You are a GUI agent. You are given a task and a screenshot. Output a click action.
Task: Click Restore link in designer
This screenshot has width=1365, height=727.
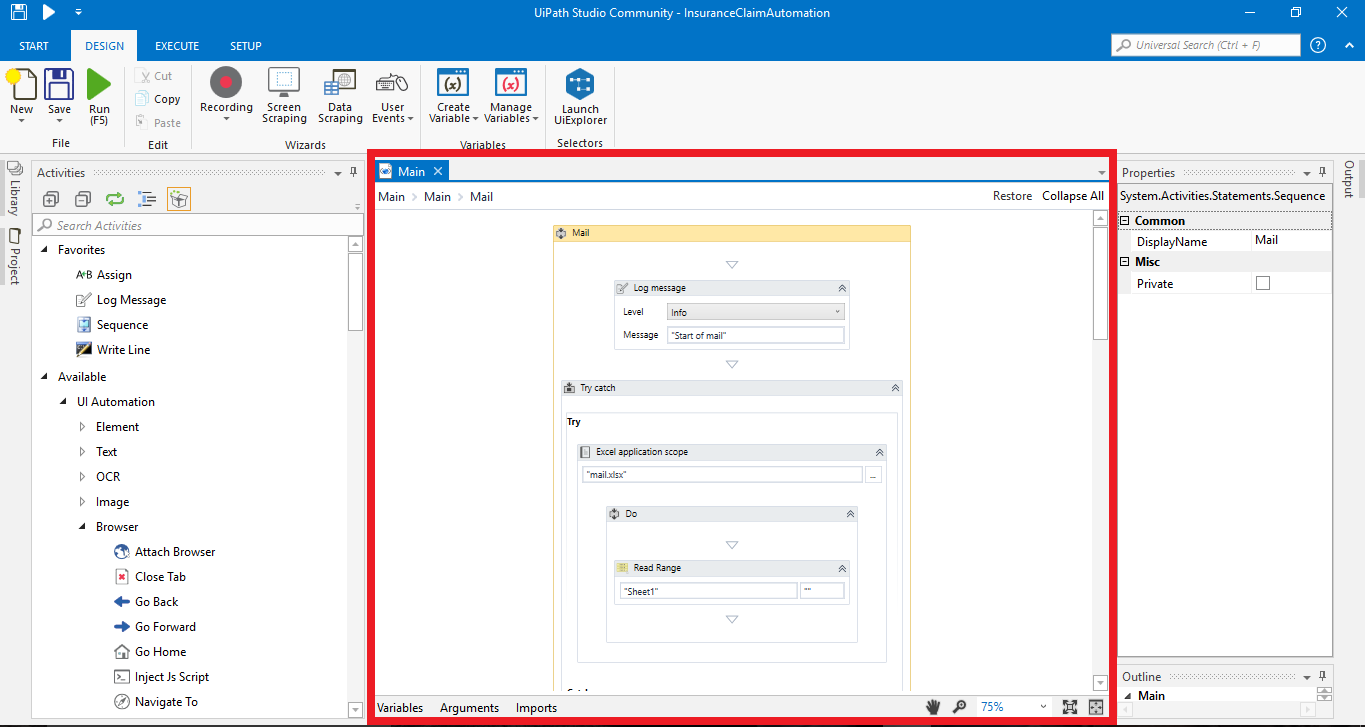click(x=1012, y=196)
